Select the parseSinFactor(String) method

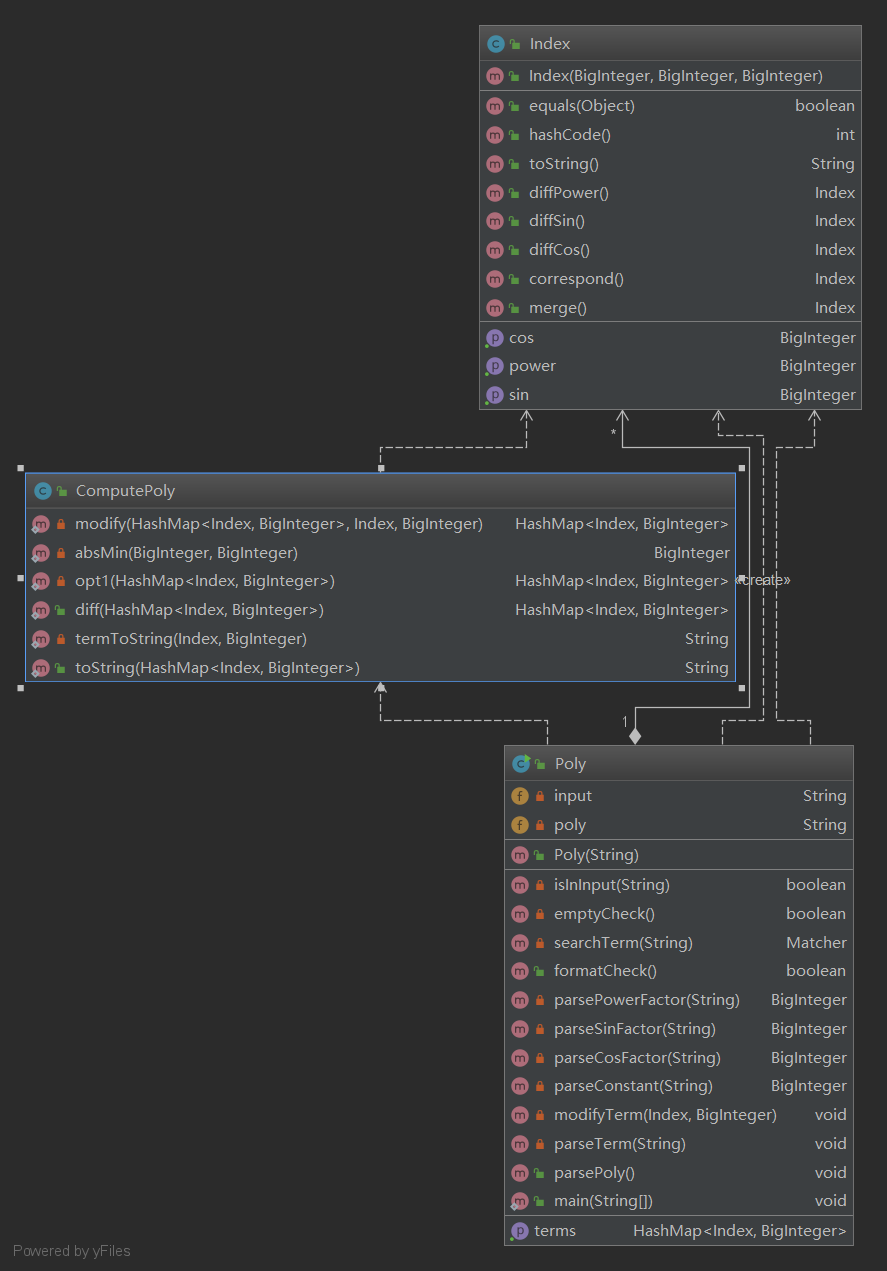[679, 1029]
